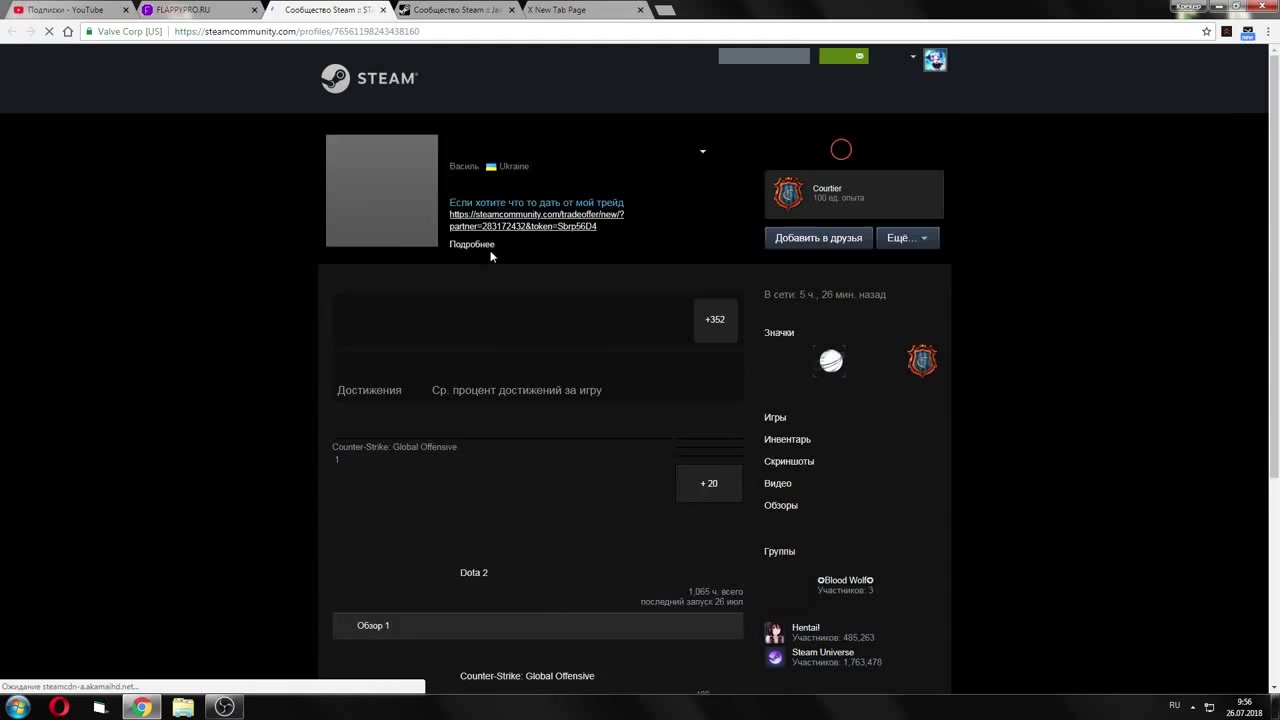Click the RU language indicator in tray

point(1174,706)
